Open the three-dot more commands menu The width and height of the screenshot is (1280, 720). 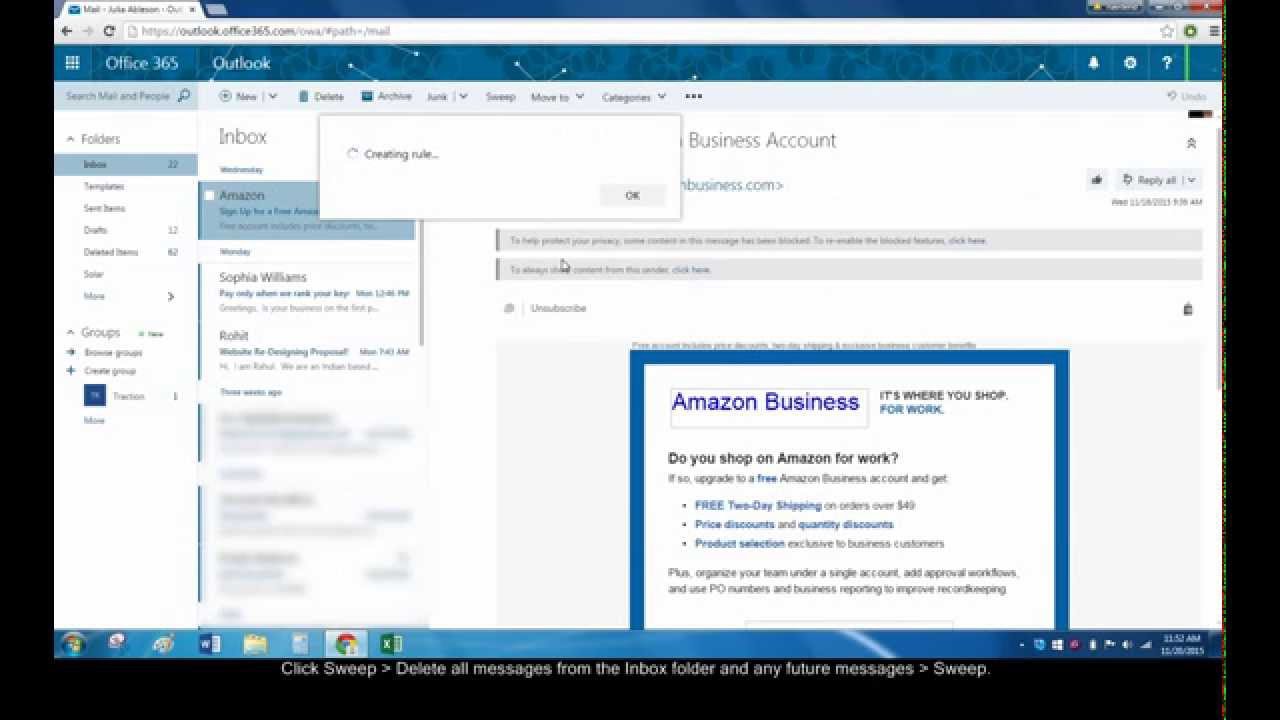coord(694,97)
